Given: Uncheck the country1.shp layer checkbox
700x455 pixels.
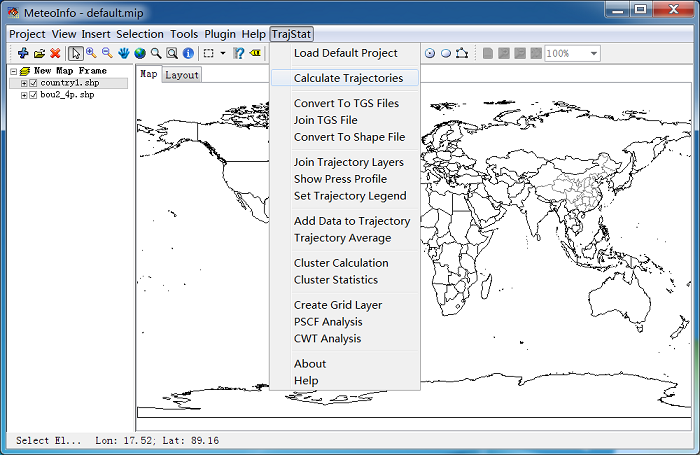Looking at the screenshot, I should click(x=33, y=83).
